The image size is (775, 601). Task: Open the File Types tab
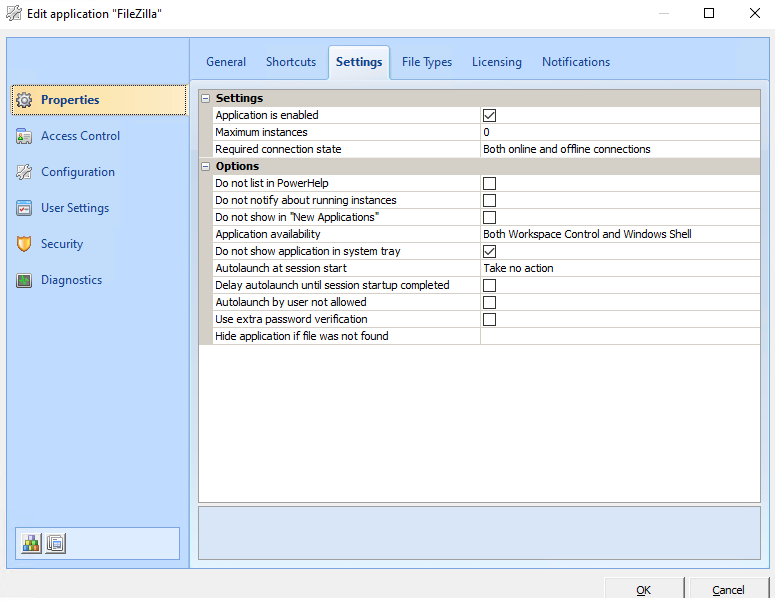427,62
